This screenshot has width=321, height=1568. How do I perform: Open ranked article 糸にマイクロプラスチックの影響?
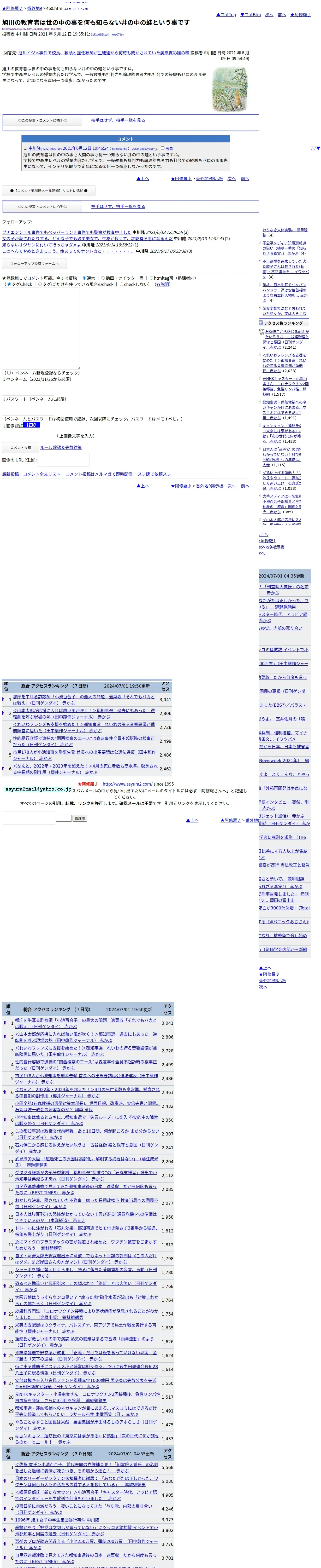tap(86, 1245)
